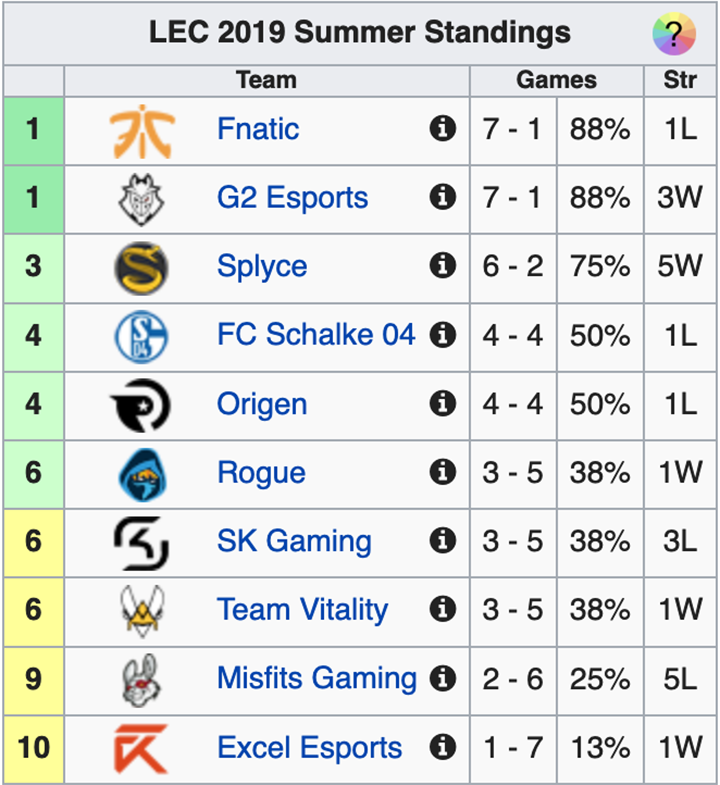Follow the Misfits Gaming link
The width and height of the screenshot is (720, 785).
[316, 679]
